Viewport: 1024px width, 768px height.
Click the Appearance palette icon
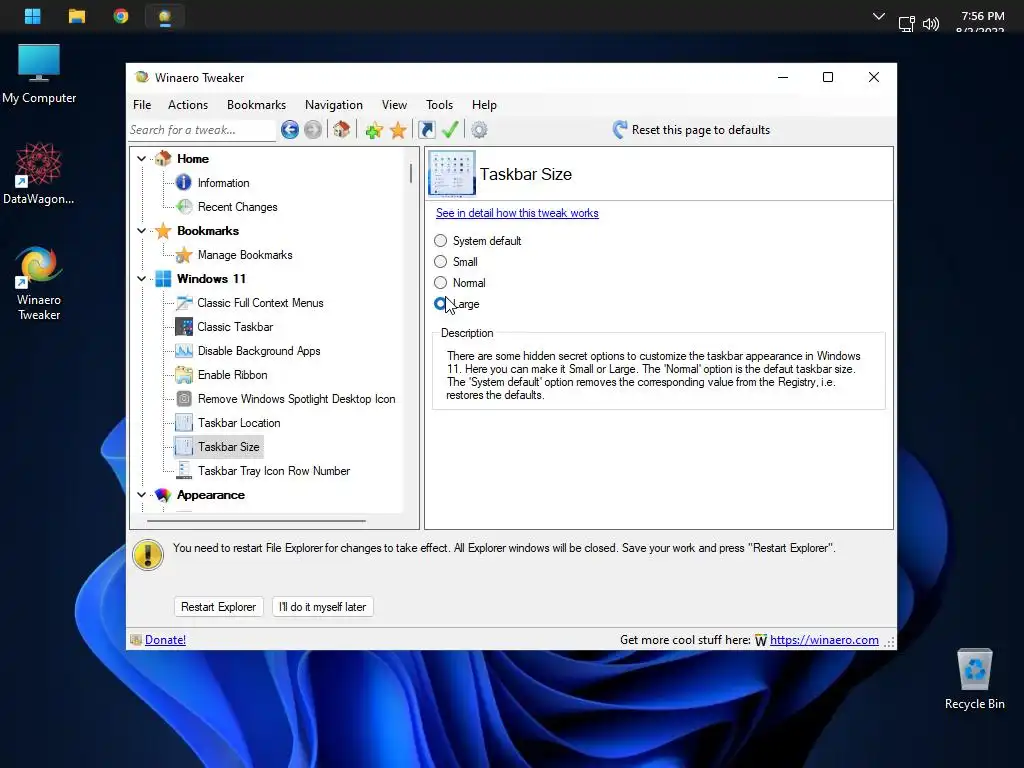(163, 495)
